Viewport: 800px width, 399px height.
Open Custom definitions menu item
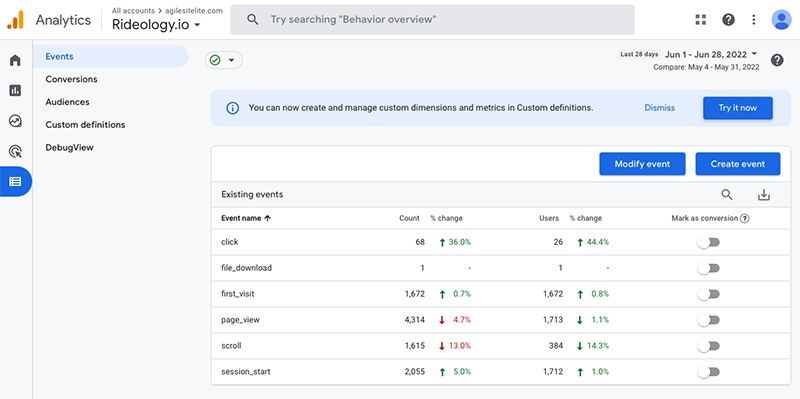point(85,124)
